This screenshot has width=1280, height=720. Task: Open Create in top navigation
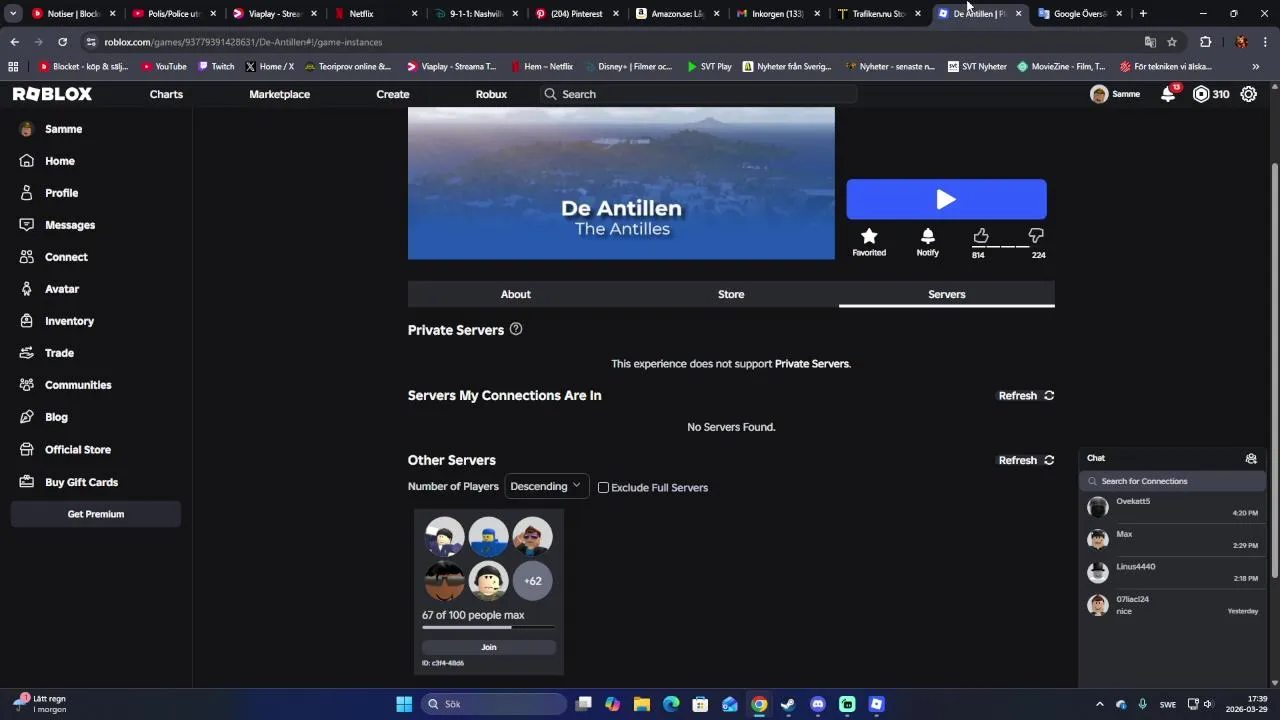click(393, 94)
